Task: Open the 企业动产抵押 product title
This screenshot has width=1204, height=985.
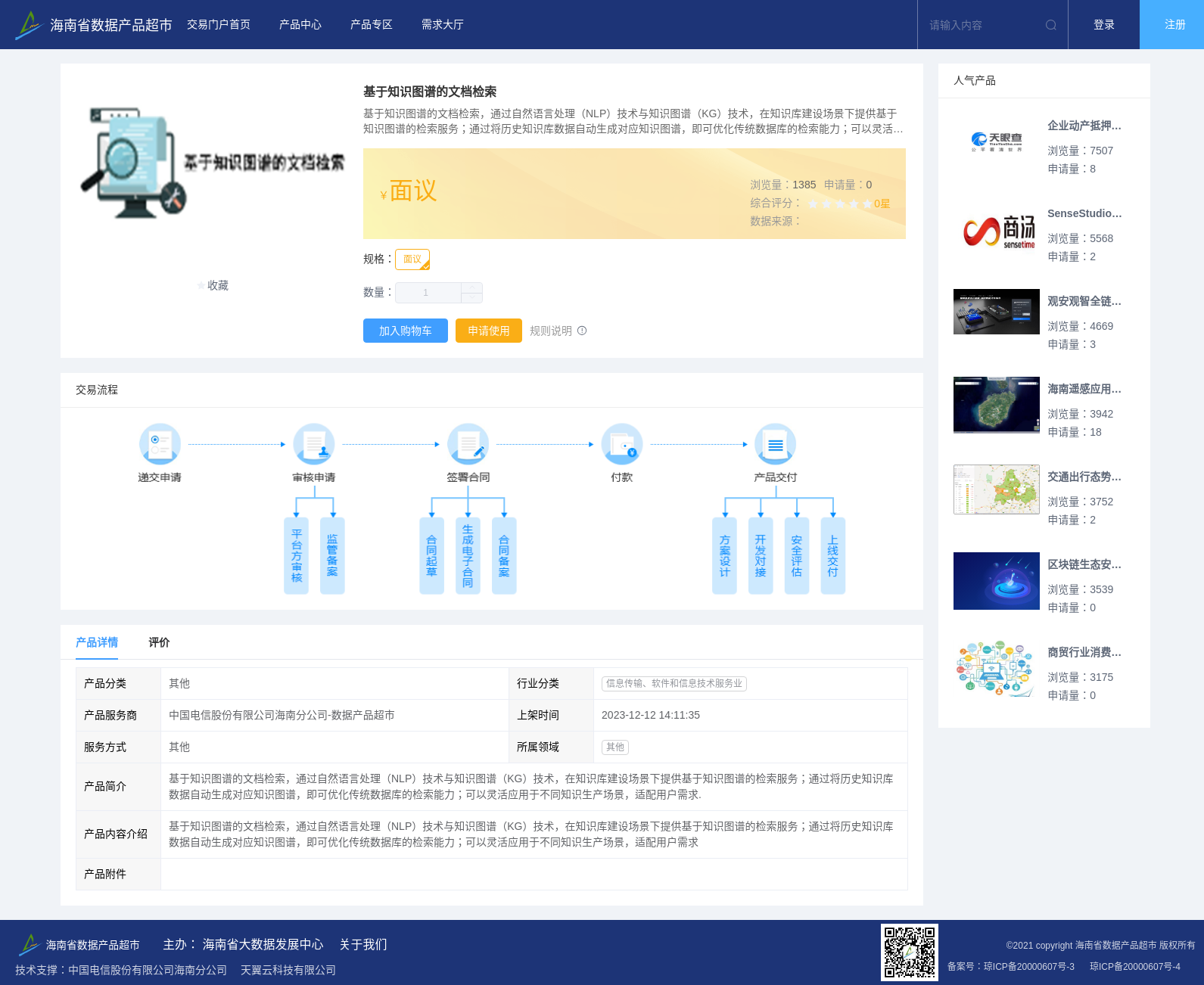Action: point(1084,126)
